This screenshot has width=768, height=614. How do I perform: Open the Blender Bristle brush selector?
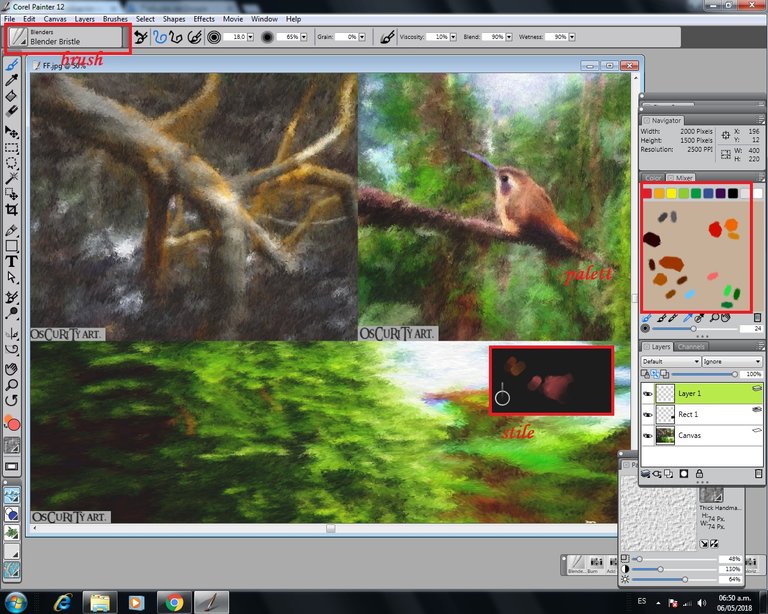[67, 37]
